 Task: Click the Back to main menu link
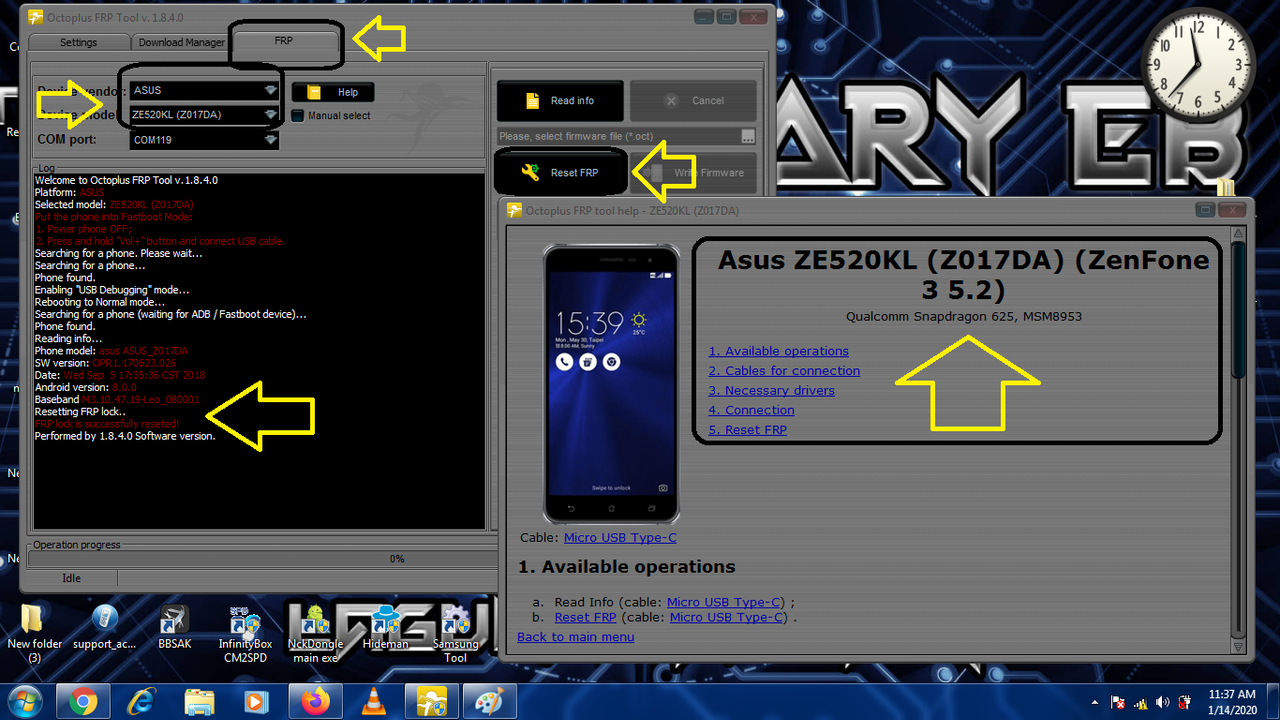pyautogui.click(x=576, y=637)
